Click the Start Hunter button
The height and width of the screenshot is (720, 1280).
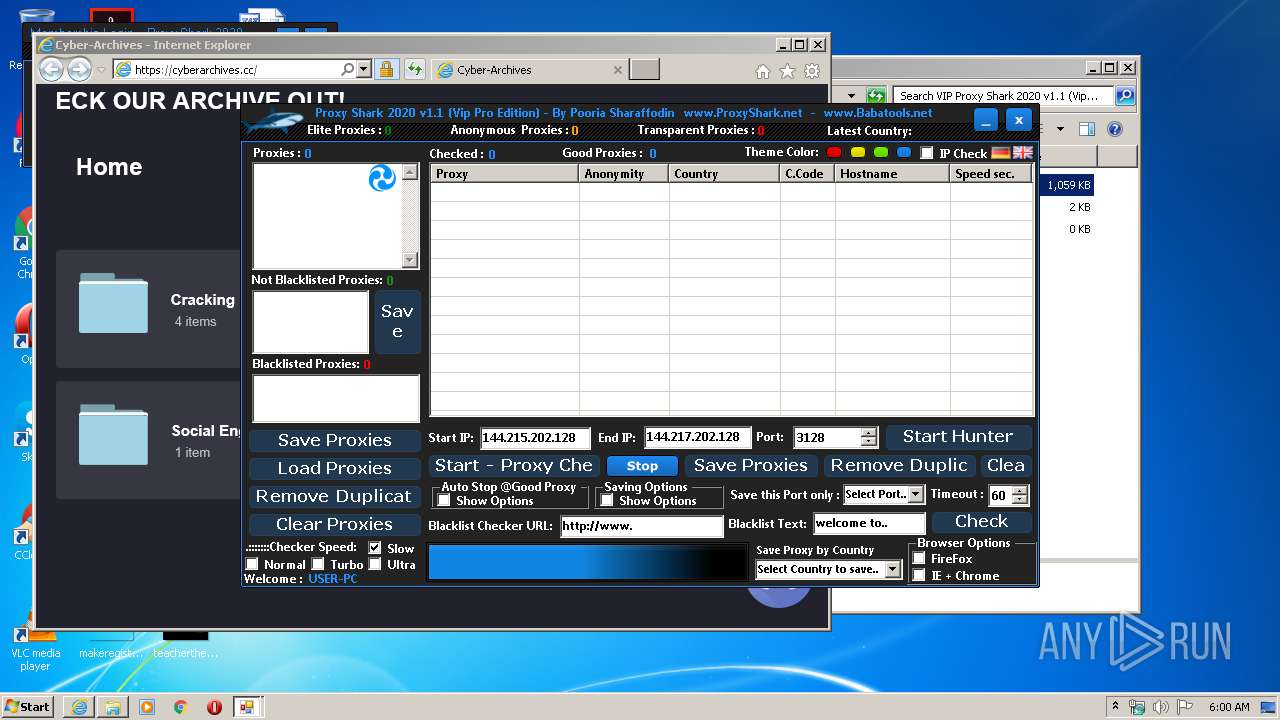[x=958, y=437]
